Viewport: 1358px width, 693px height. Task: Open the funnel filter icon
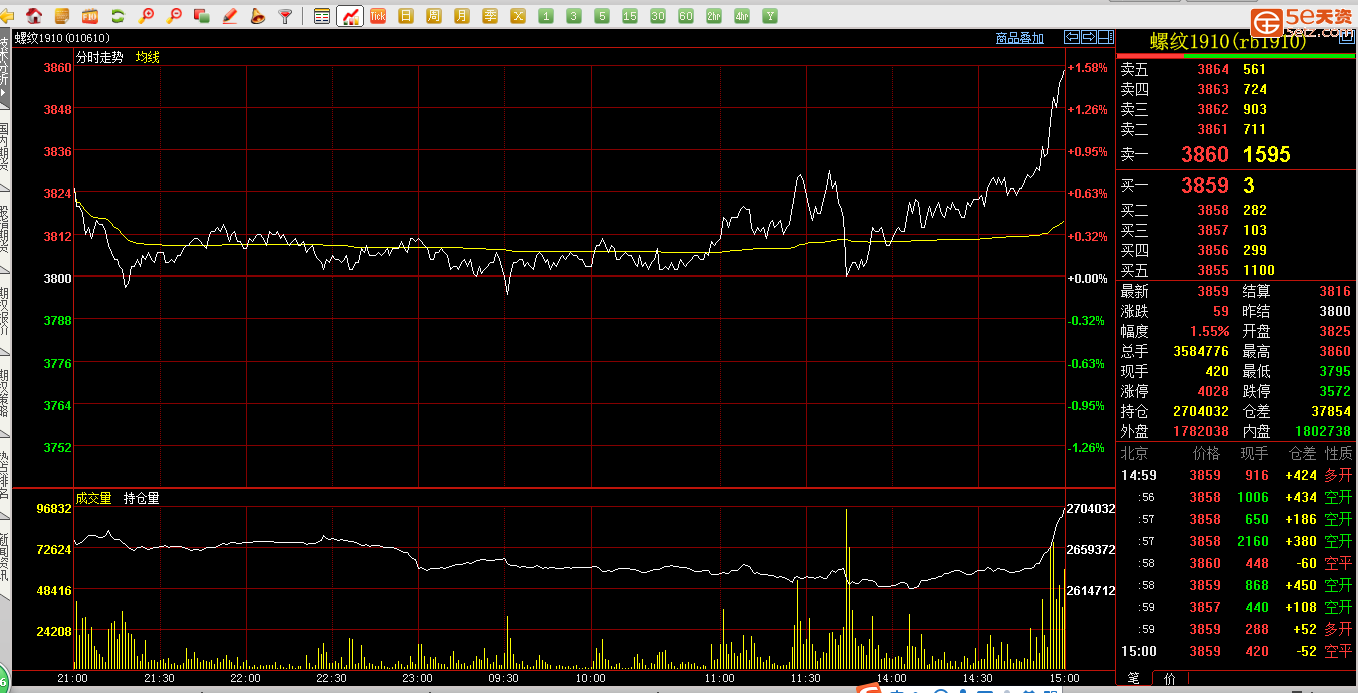tap(285, 15)
